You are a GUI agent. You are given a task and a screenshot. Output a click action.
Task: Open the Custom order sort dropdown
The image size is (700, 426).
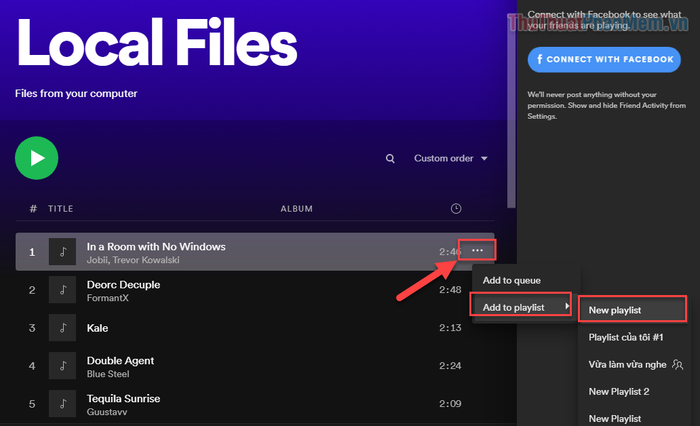point(450,159)
